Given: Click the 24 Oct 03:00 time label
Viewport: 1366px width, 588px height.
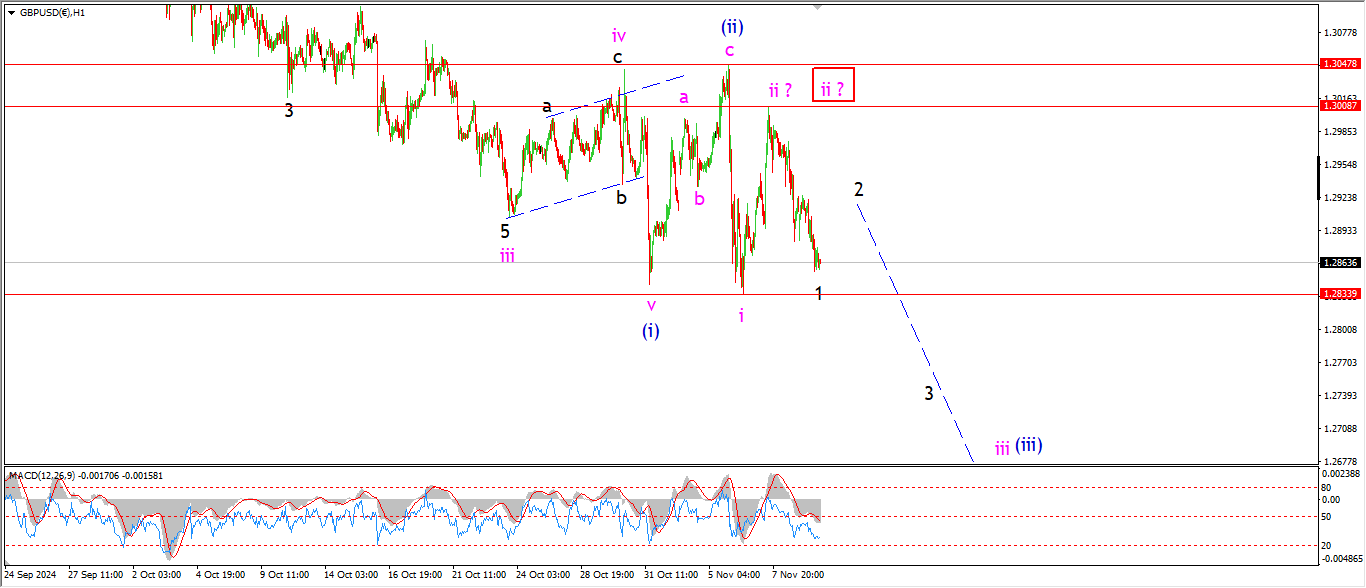Looking at the screenshot, I should click(x=542, y=575).
